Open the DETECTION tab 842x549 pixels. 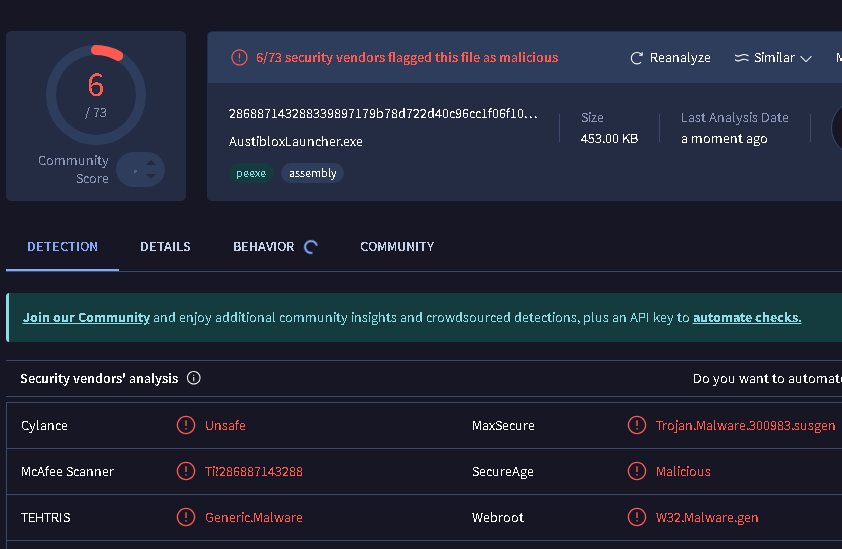pyautogui.click(x=62, y=247)
